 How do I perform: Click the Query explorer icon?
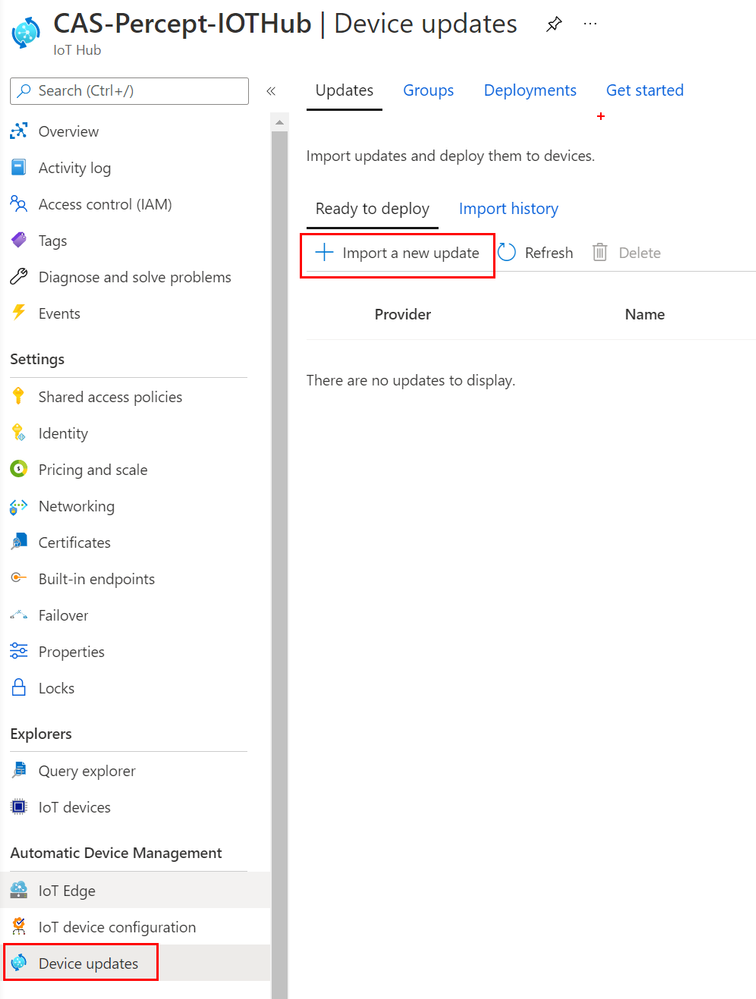pyautogui.click(x=19, y=770)
